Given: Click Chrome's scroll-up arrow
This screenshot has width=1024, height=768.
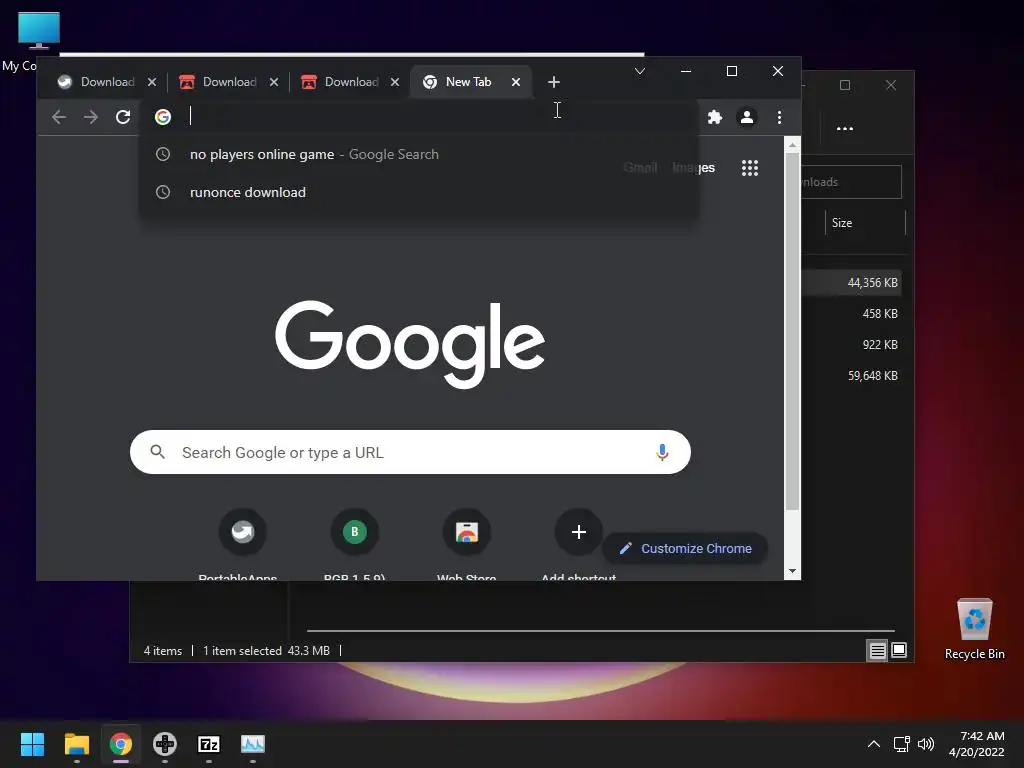Looking at the screenshot, I should click(792, 145).
